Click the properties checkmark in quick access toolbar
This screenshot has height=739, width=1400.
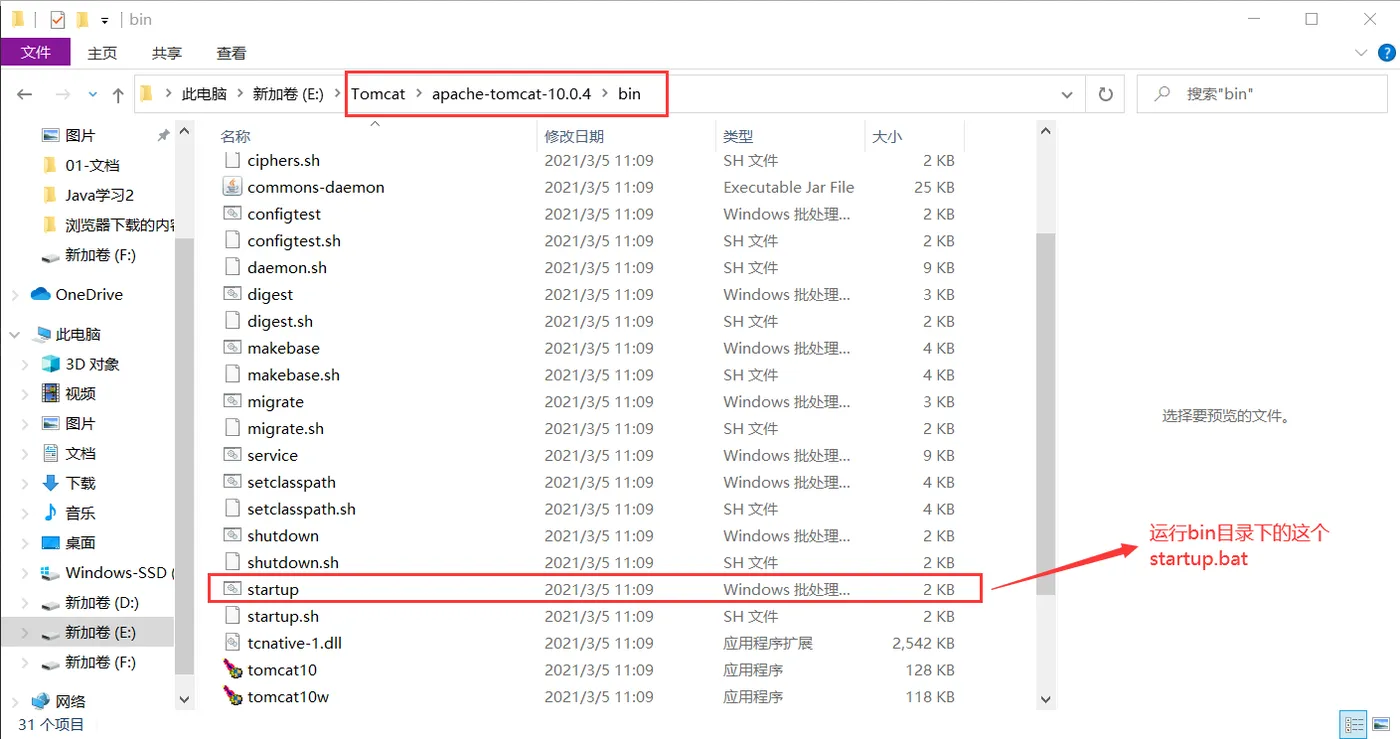tap(57, 19)
